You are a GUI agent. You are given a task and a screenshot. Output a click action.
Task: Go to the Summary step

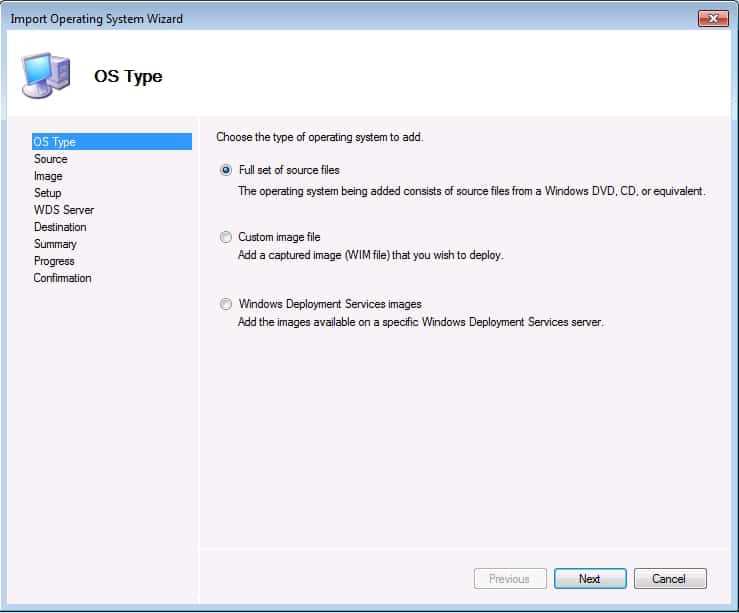tap(55, 244)
